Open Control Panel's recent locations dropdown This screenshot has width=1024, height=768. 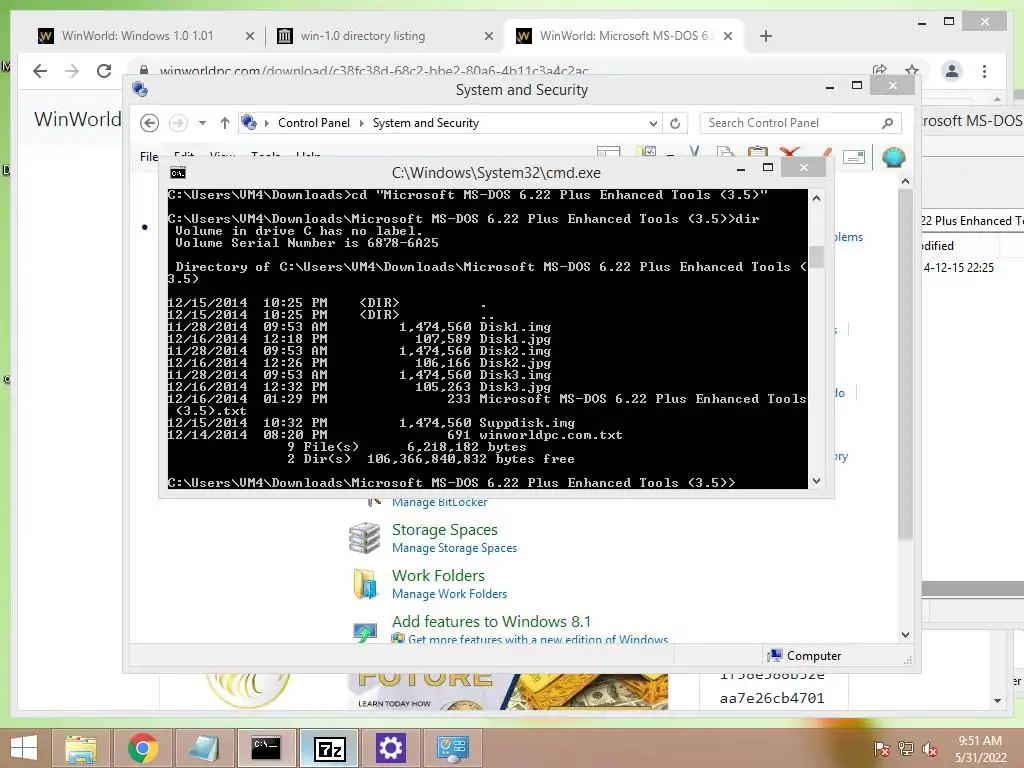point(202,123)
